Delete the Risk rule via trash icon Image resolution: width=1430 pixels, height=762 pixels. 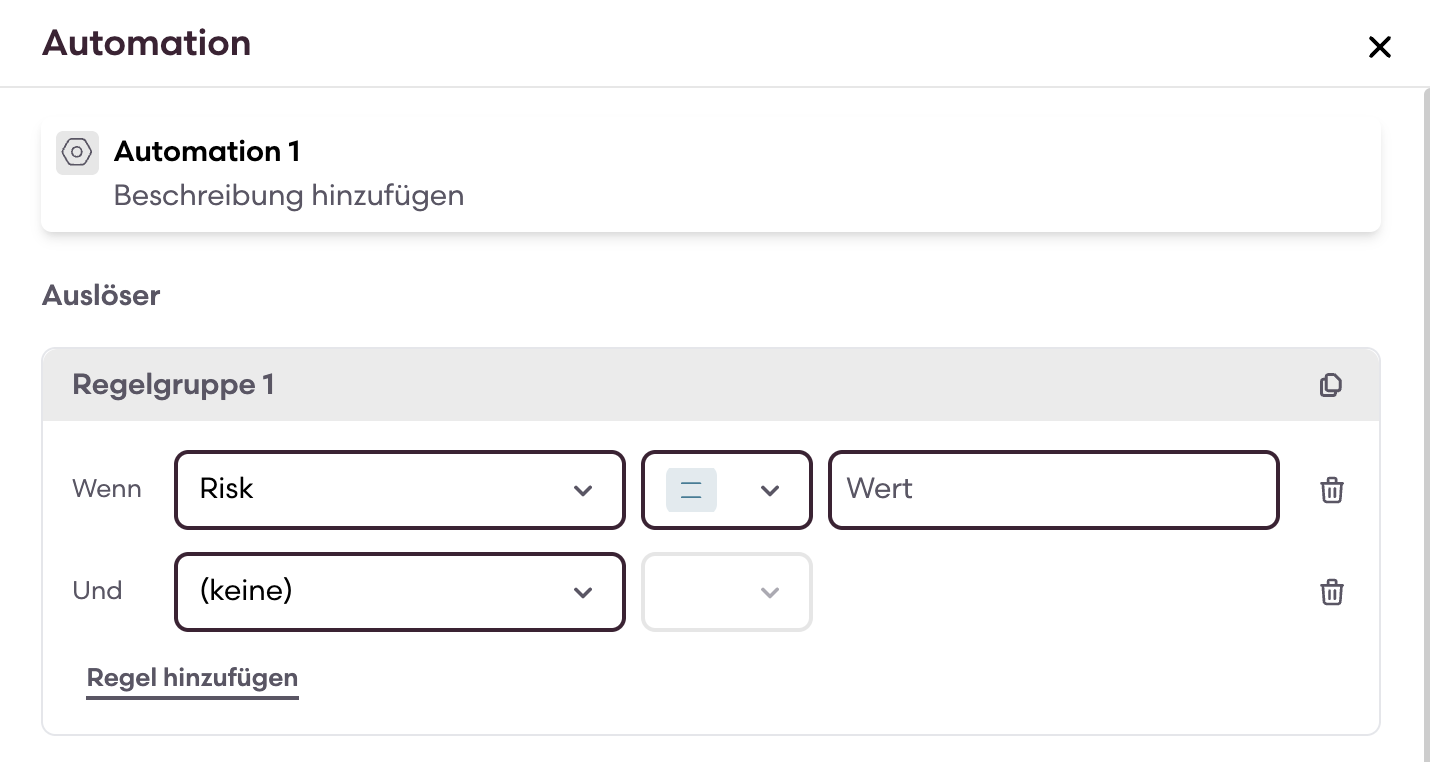(1331, 490)
